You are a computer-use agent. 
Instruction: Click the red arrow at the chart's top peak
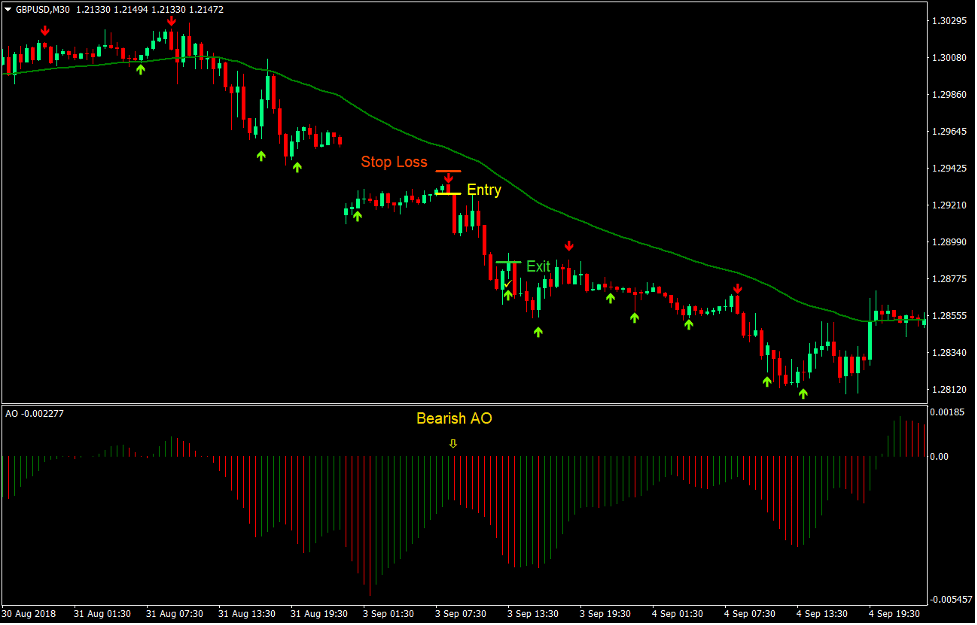click(x=172, y=18)
